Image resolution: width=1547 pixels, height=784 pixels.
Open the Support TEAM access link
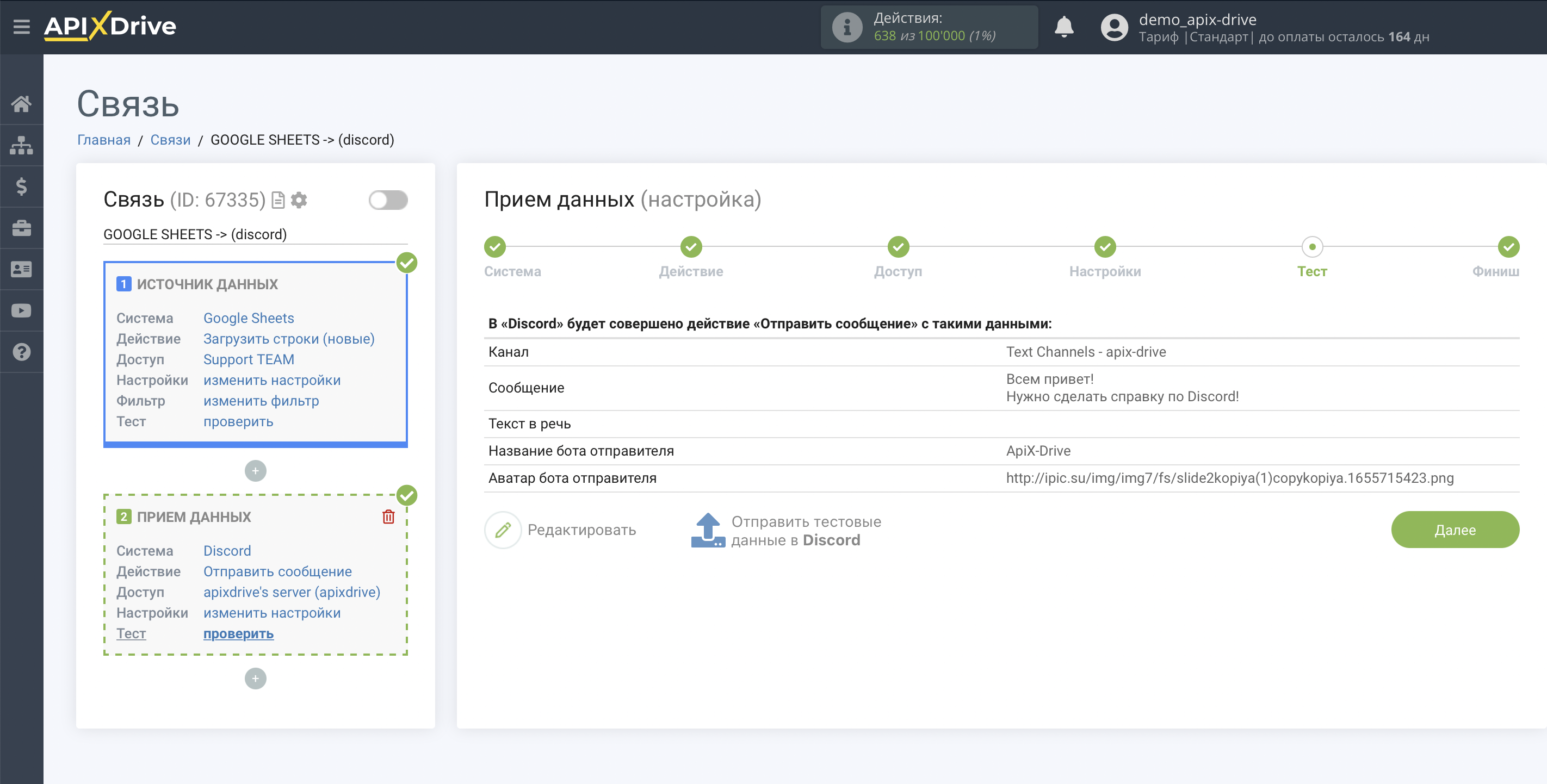coord(249,359)
